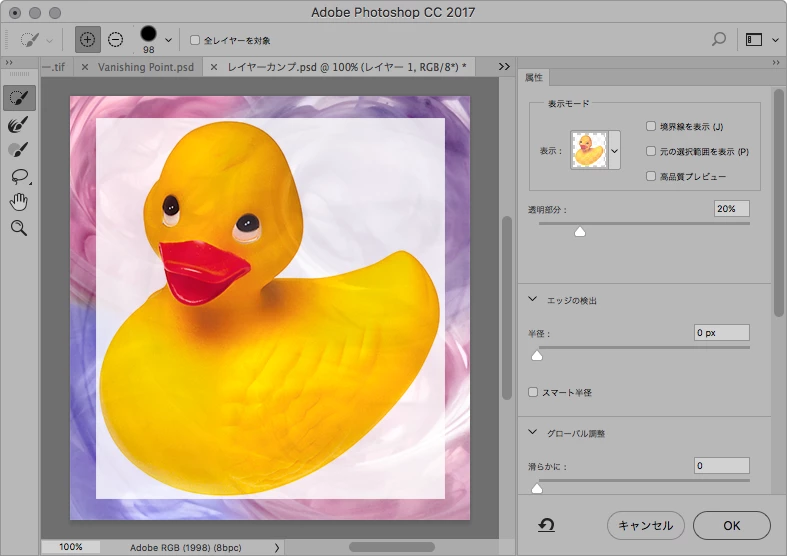This screenshot has height=556, width=787.
Task: Click the 100% zoom level field
Action: click(x=71, y=547)
